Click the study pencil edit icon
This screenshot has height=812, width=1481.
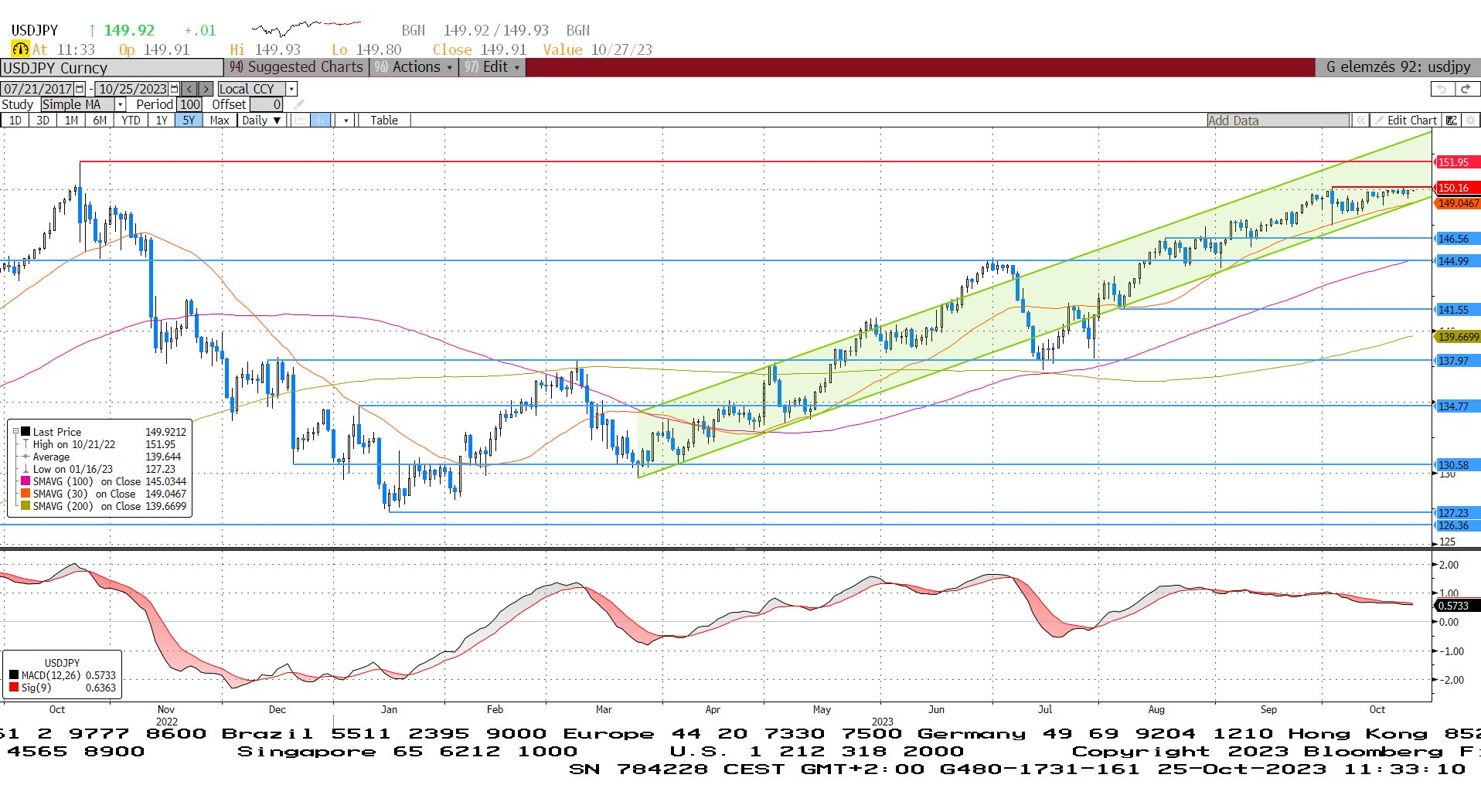299,104
